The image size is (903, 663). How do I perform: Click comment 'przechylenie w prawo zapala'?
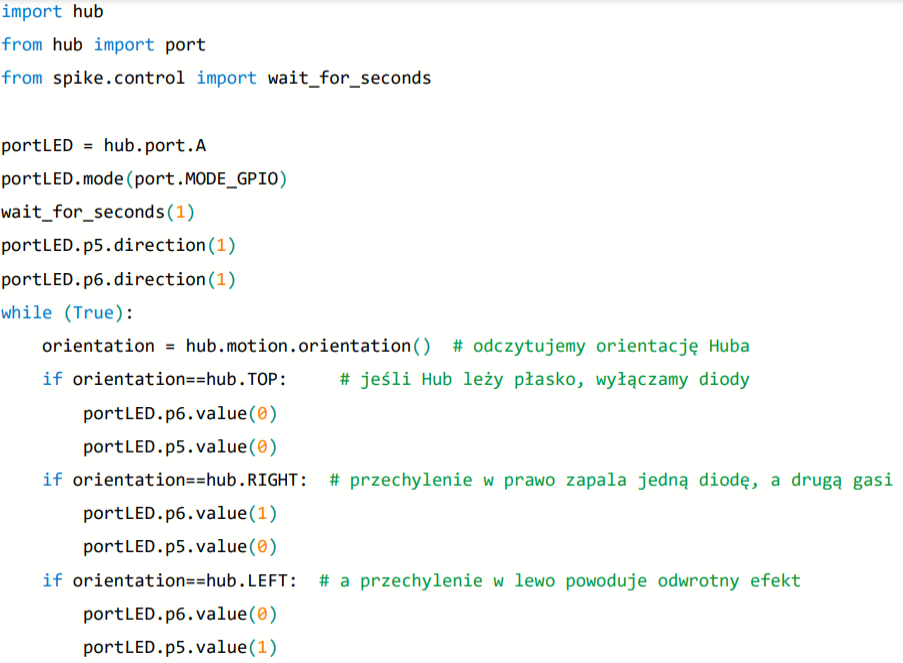click(x=488, y=480)
